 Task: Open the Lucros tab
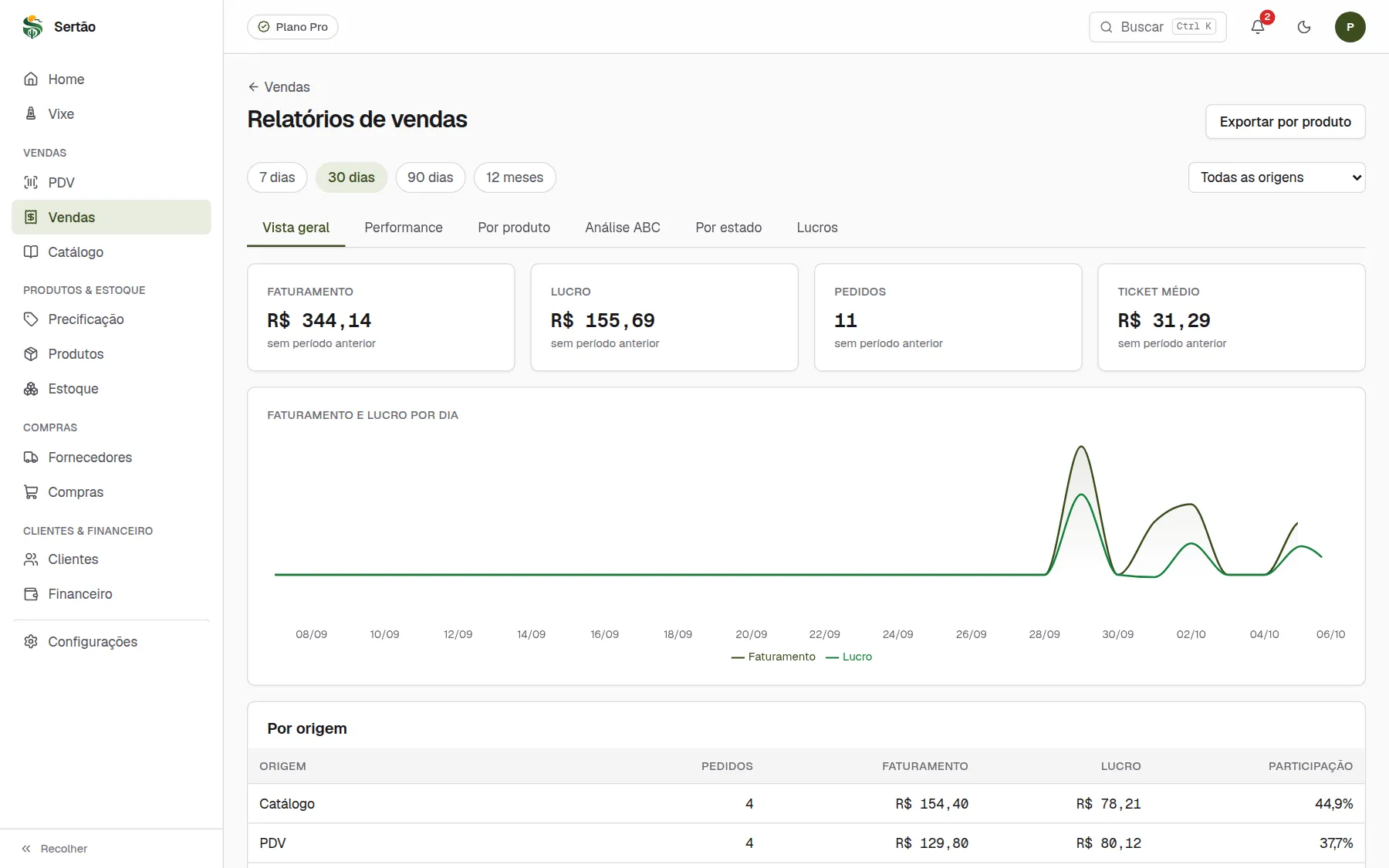[817, 228]
